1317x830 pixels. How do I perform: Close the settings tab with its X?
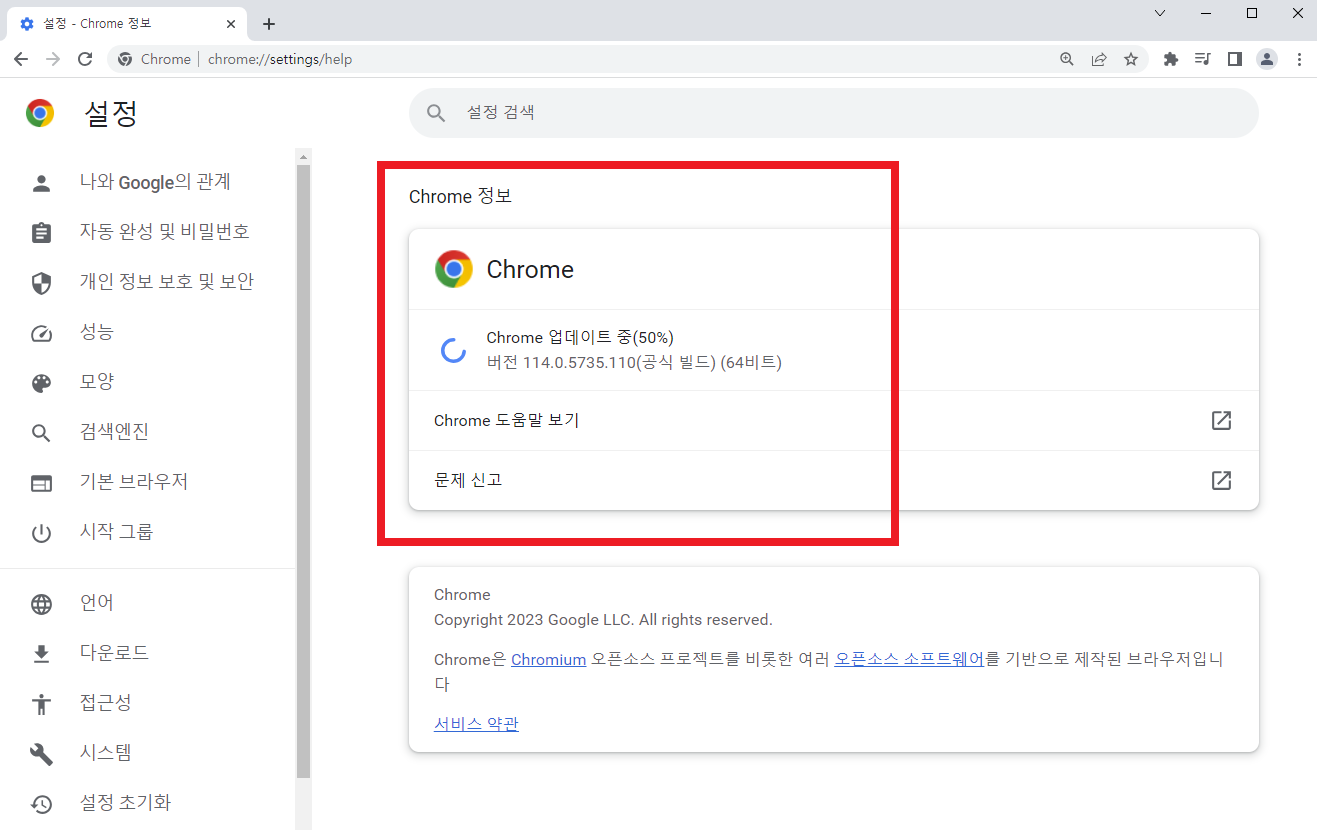[x=230, y=24]
